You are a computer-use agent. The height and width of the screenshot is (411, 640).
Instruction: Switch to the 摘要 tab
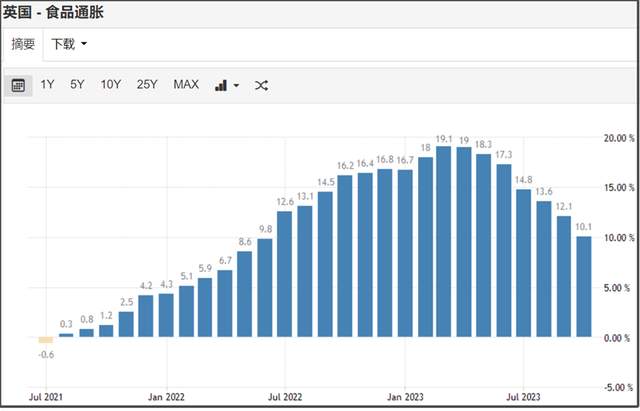(x=23, y=44)
